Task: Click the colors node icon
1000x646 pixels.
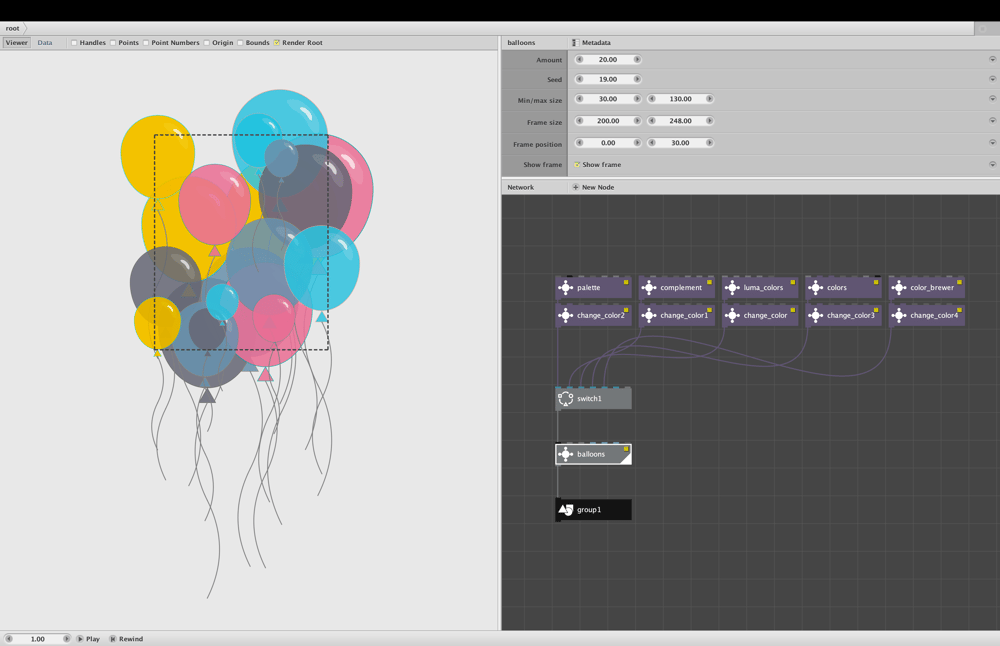Action: click(x=816, y=288)
